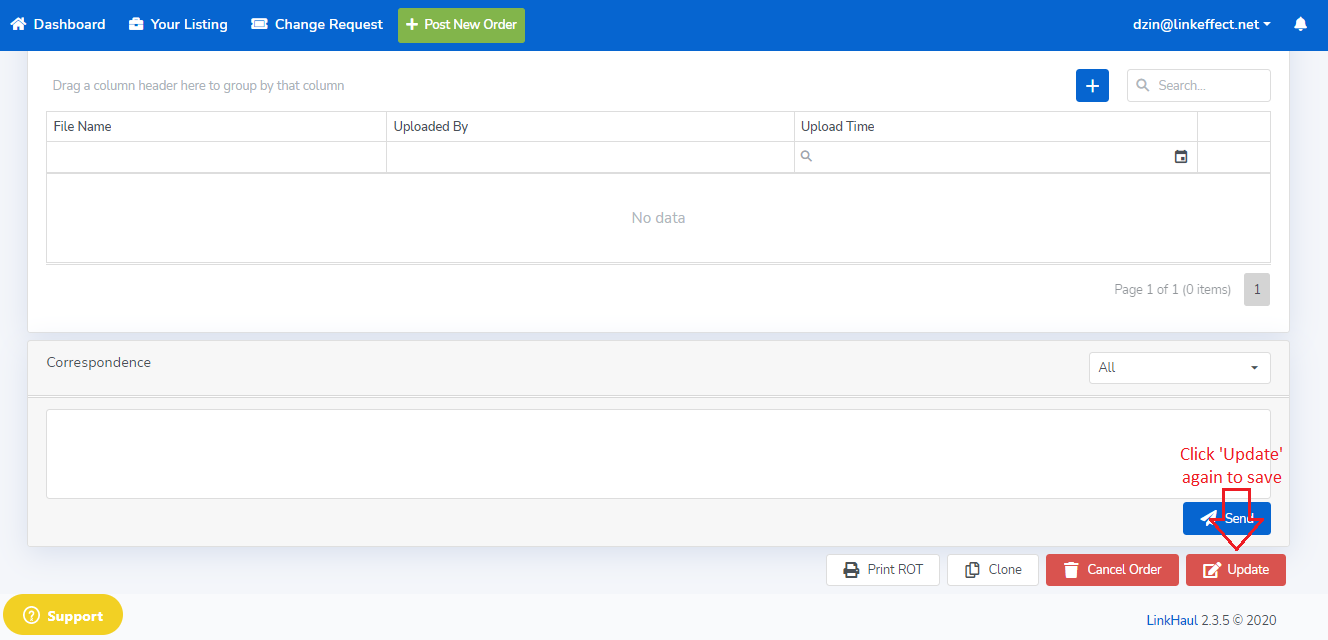The width and height of the screenshot is (1328, 640).
Task: Sort by the Uploaded By column header
Action: coord(431,127)
